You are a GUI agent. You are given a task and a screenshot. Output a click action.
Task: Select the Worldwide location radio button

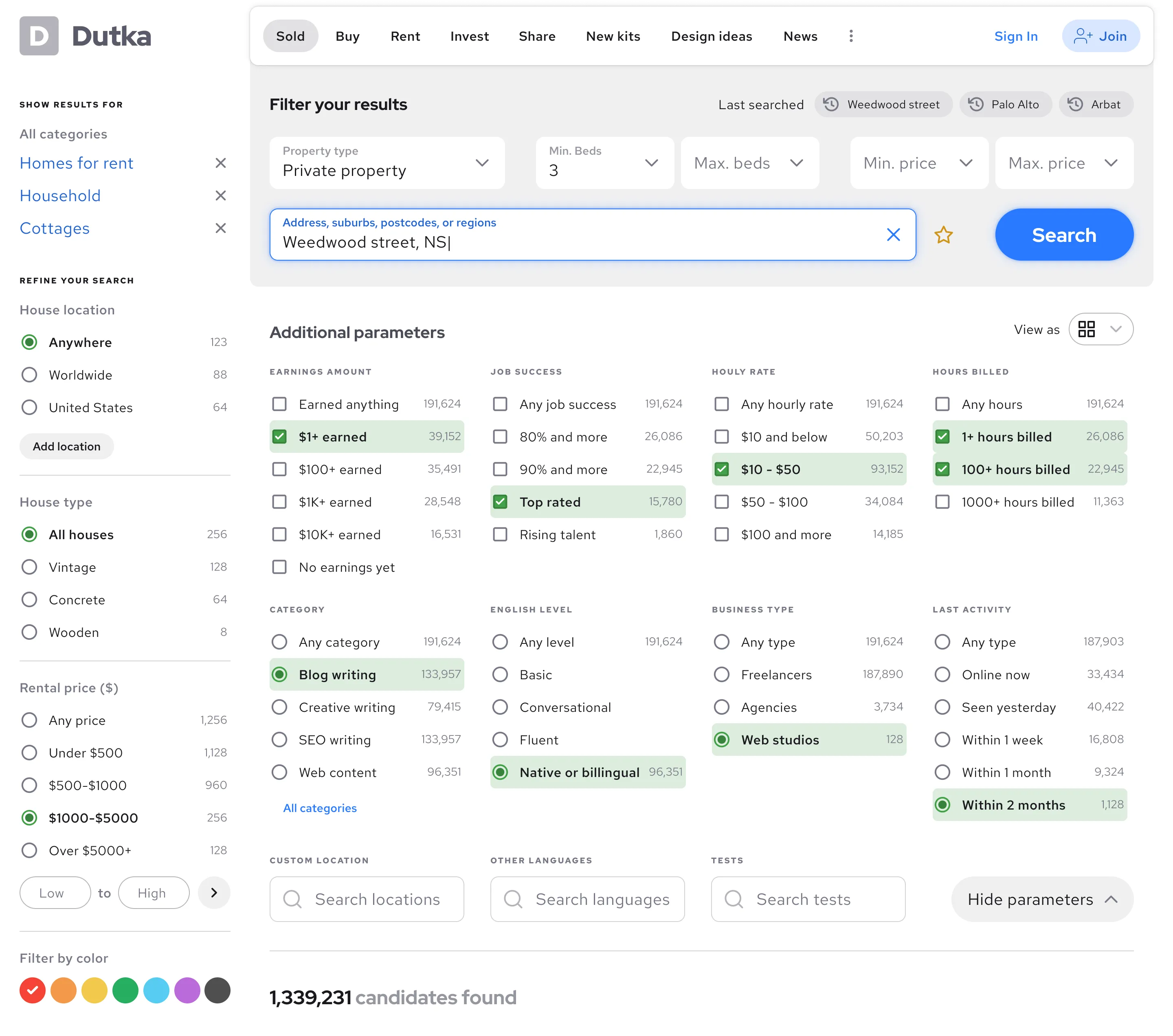pos(29,375)
